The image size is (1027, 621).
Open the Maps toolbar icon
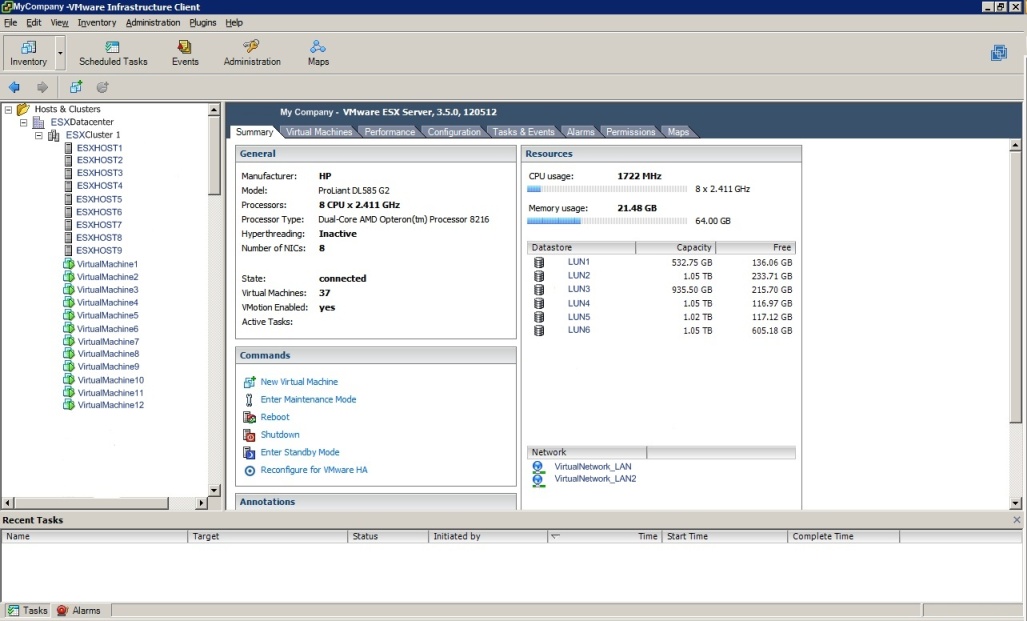click(318, 47)
